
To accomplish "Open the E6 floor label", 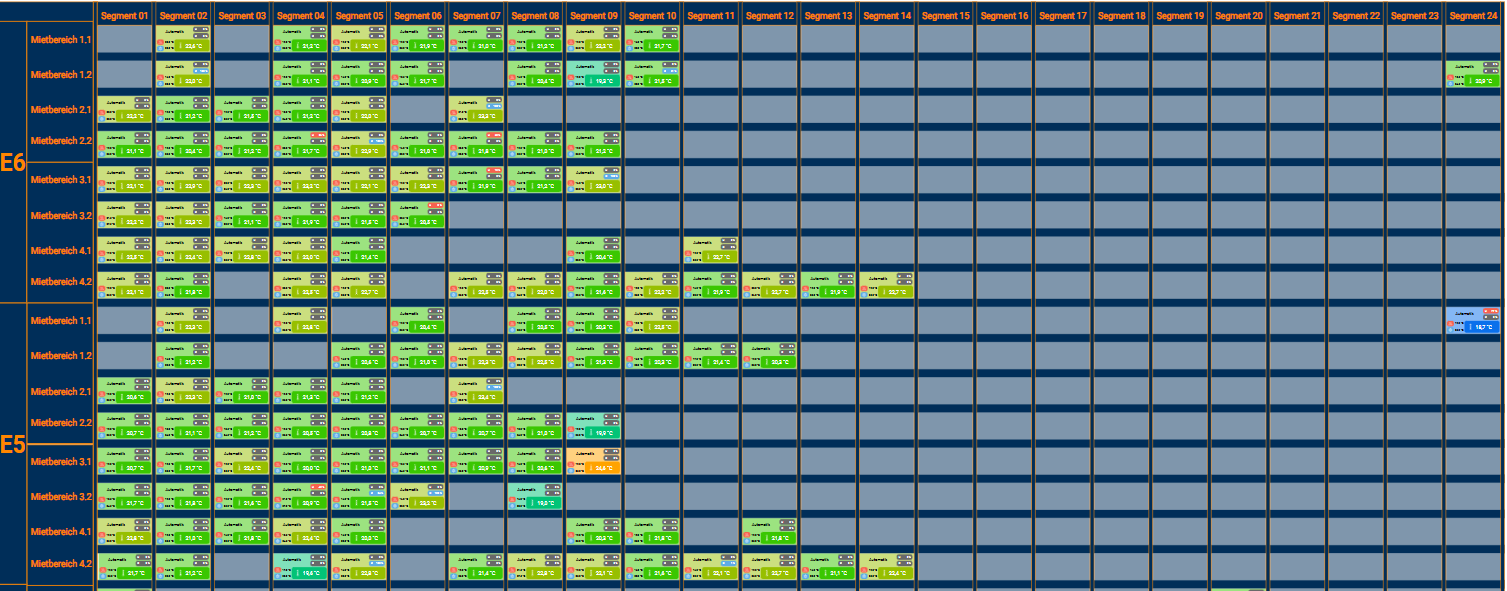I will pyautogui.click(x=13, y=163).
